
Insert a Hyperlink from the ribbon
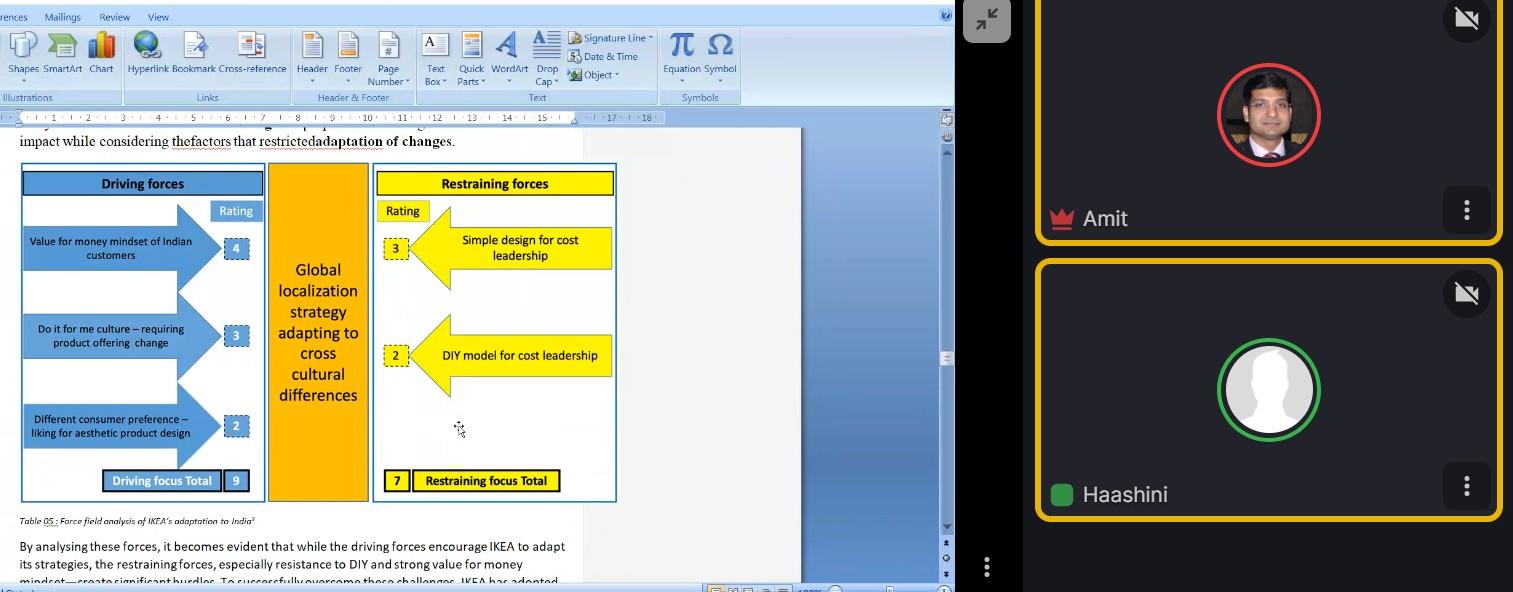[148, 53]
